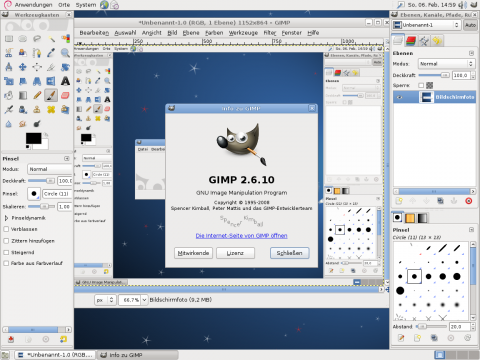Image resolution: width=480 pixels, height=360 pixels.
Task: Open the px unit dropdown
Action: pos(105,300)
